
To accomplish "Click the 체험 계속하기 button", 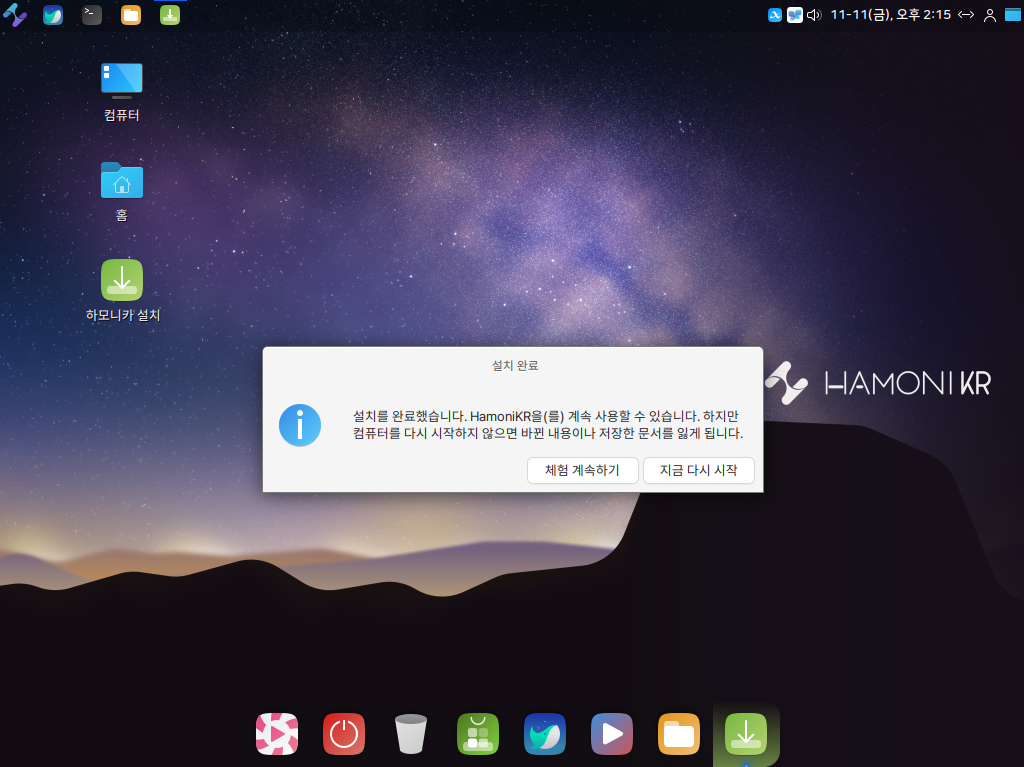I will (x=582, y=470).
